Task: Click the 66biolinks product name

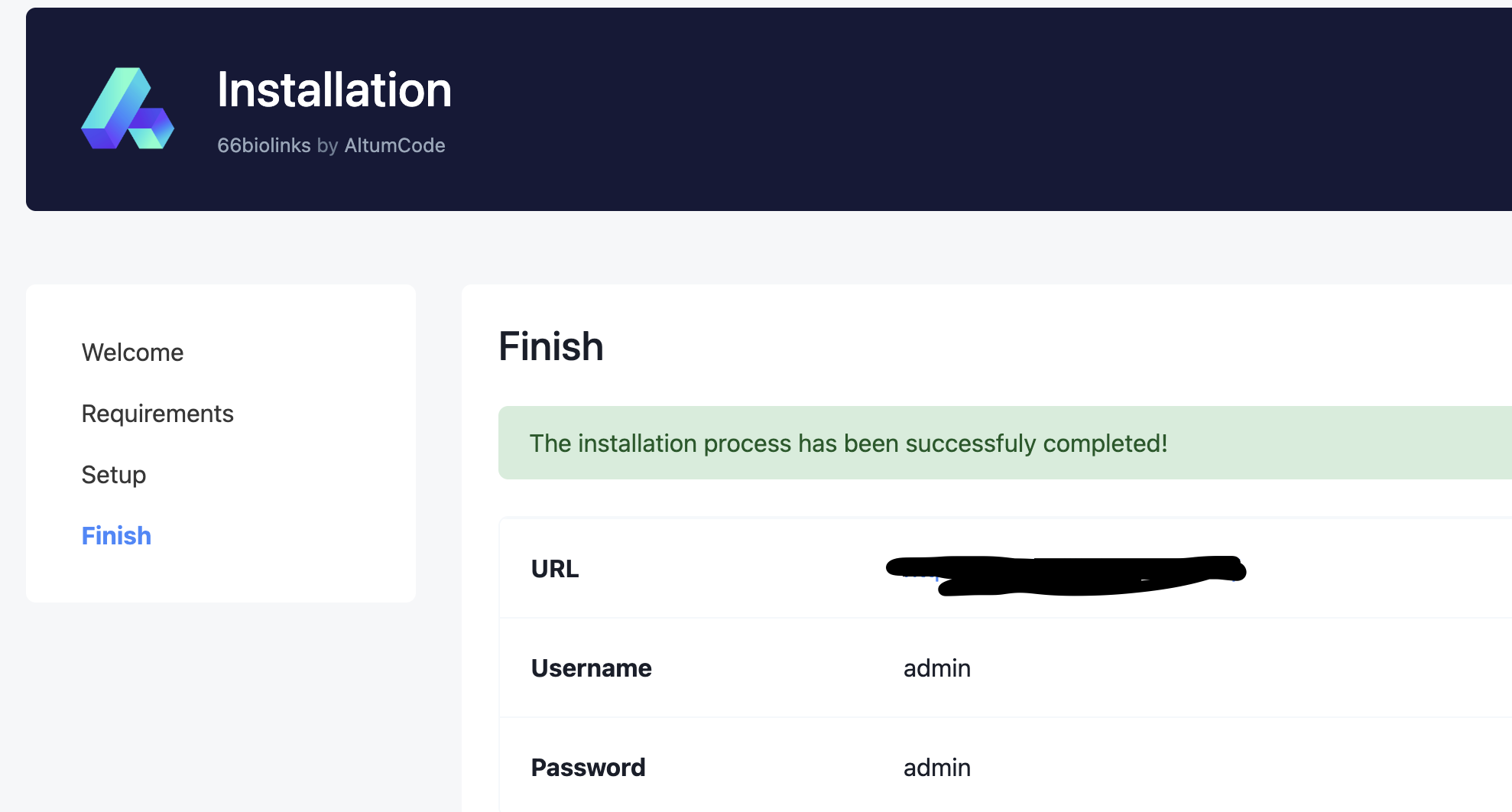Action: click(x=263, y=145)
